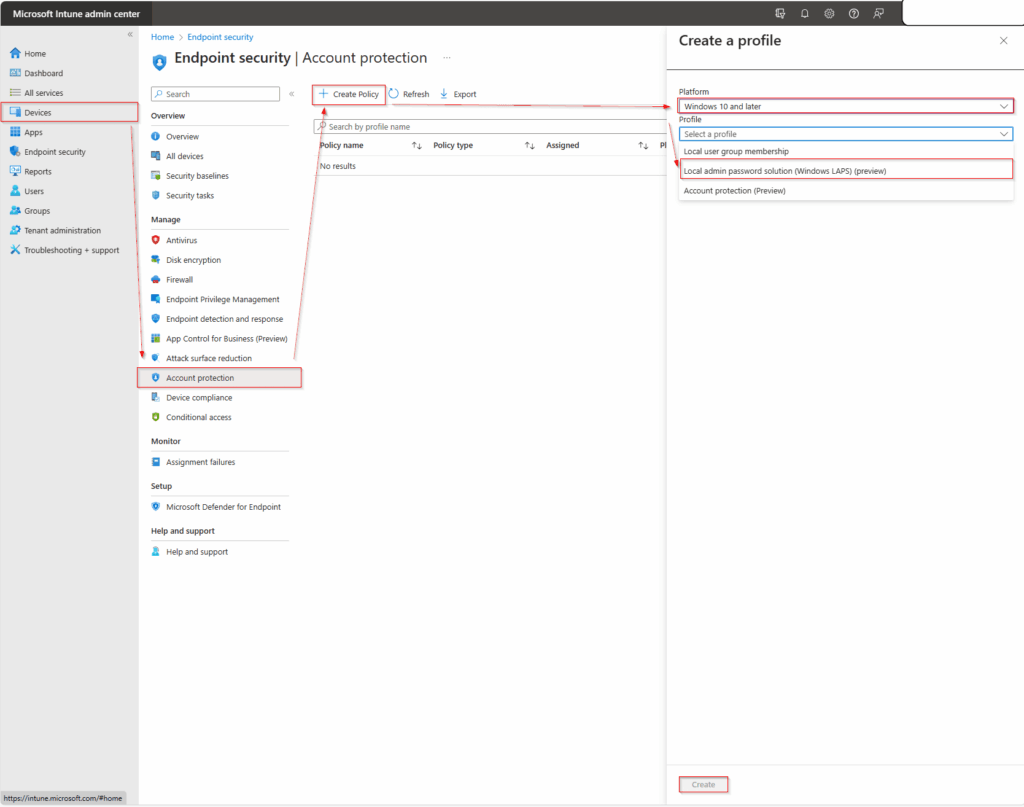This screenshot has width=1024, height=807.
Task: Click the Refresh icon in toolbar
Action: pyautogui.click(x=394, y=94)
